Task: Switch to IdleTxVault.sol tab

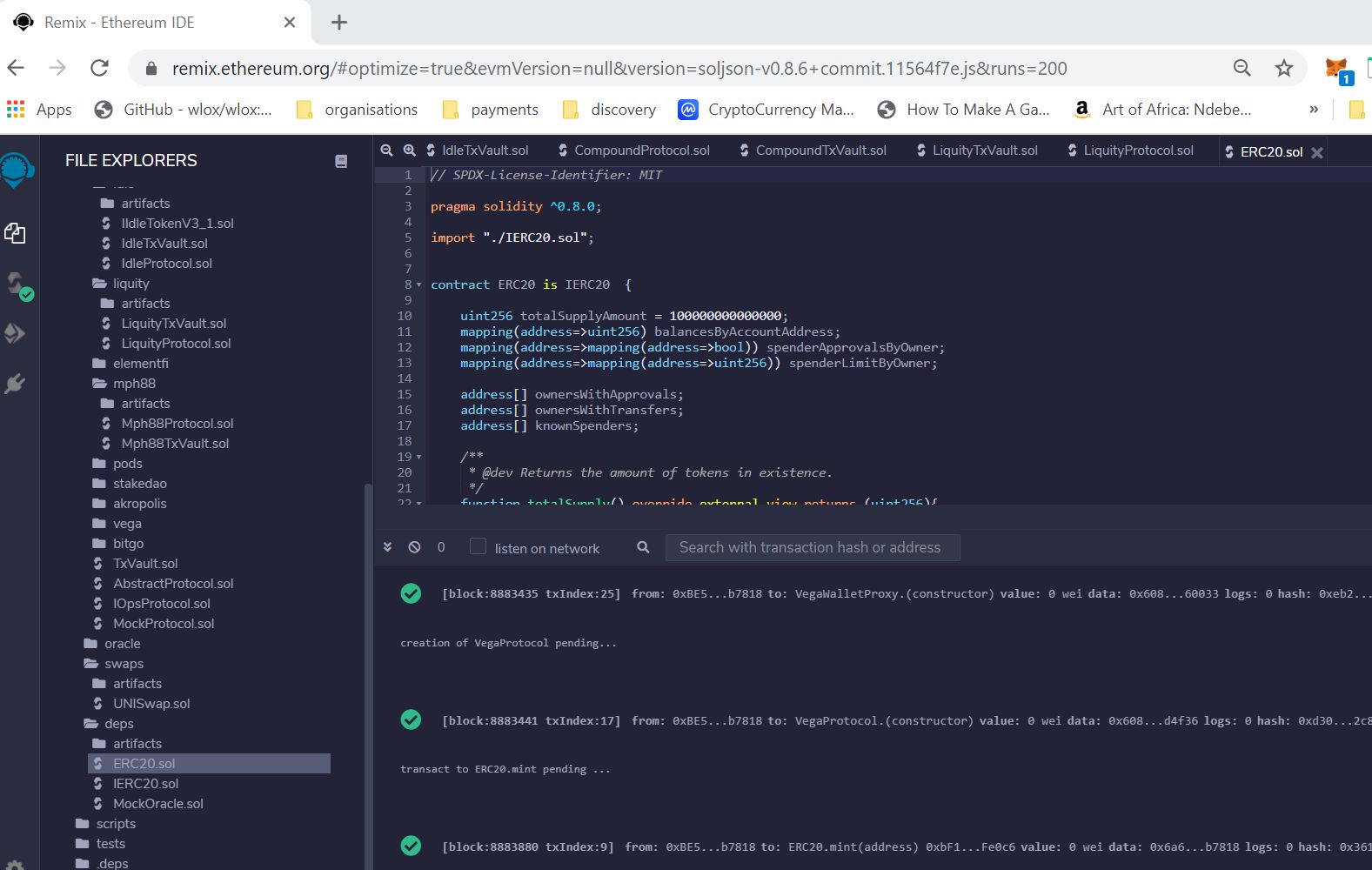Action: coord(477,151)
